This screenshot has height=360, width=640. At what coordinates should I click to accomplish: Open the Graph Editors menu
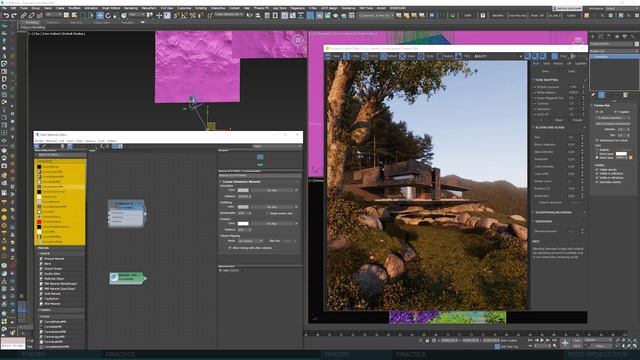point(111,8)
